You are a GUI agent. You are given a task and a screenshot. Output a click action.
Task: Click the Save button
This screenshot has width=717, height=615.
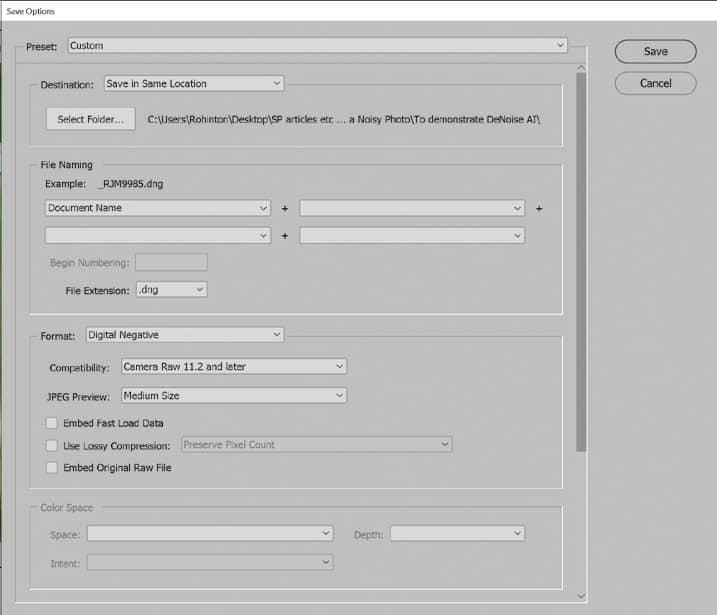point(655,52)
